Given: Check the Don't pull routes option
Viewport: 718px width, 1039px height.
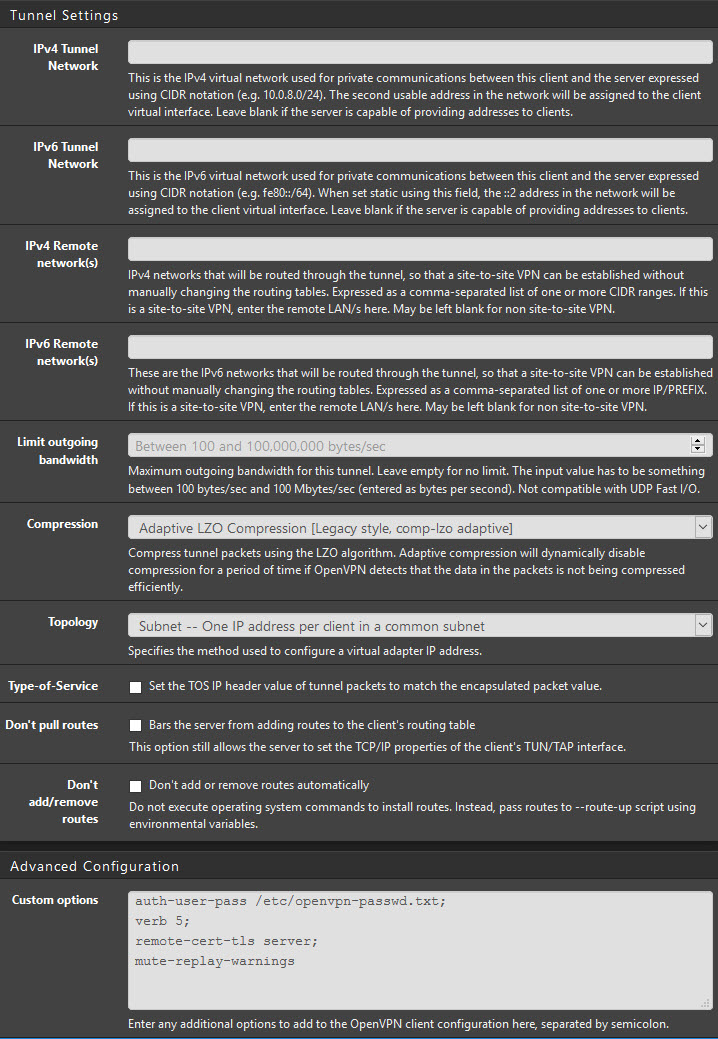Looking at the screenshot, I should pyautogui.click(x=135, y=726).
